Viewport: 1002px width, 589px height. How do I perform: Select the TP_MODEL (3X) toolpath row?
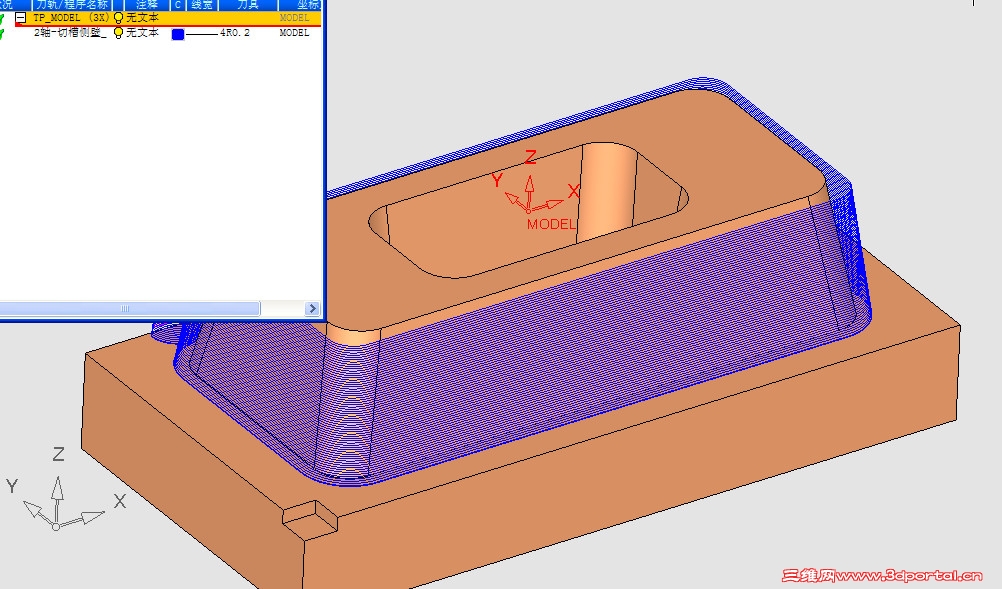point(167,18)
